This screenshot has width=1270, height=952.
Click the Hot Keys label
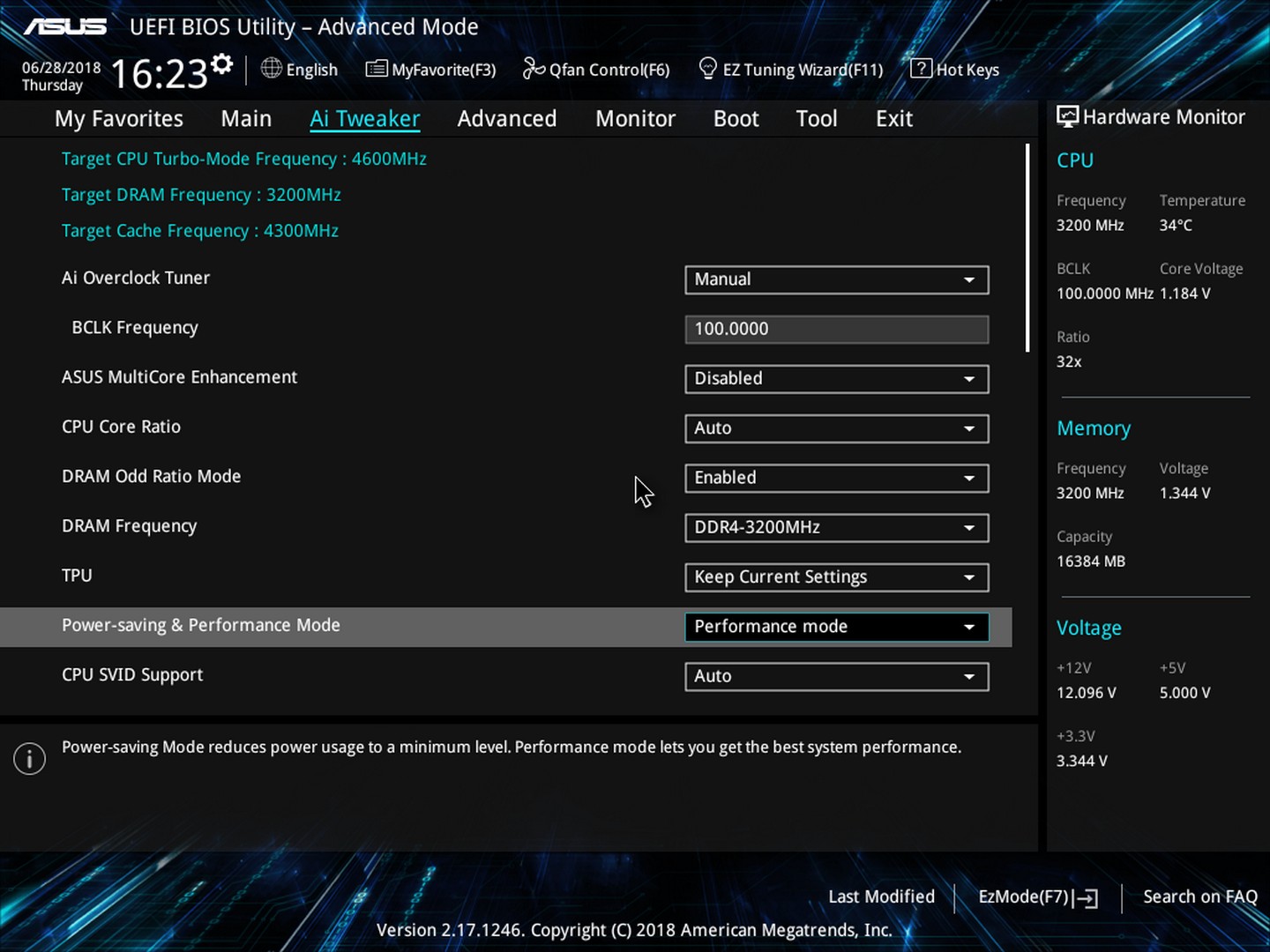[x=967, y=70]
